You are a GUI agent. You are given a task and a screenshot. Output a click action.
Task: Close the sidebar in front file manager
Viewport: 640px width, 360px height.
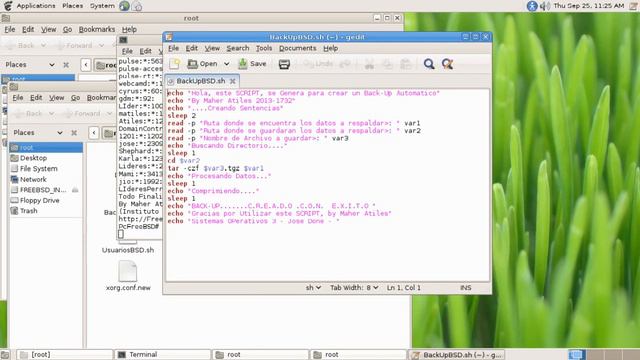tap(74, 133)
